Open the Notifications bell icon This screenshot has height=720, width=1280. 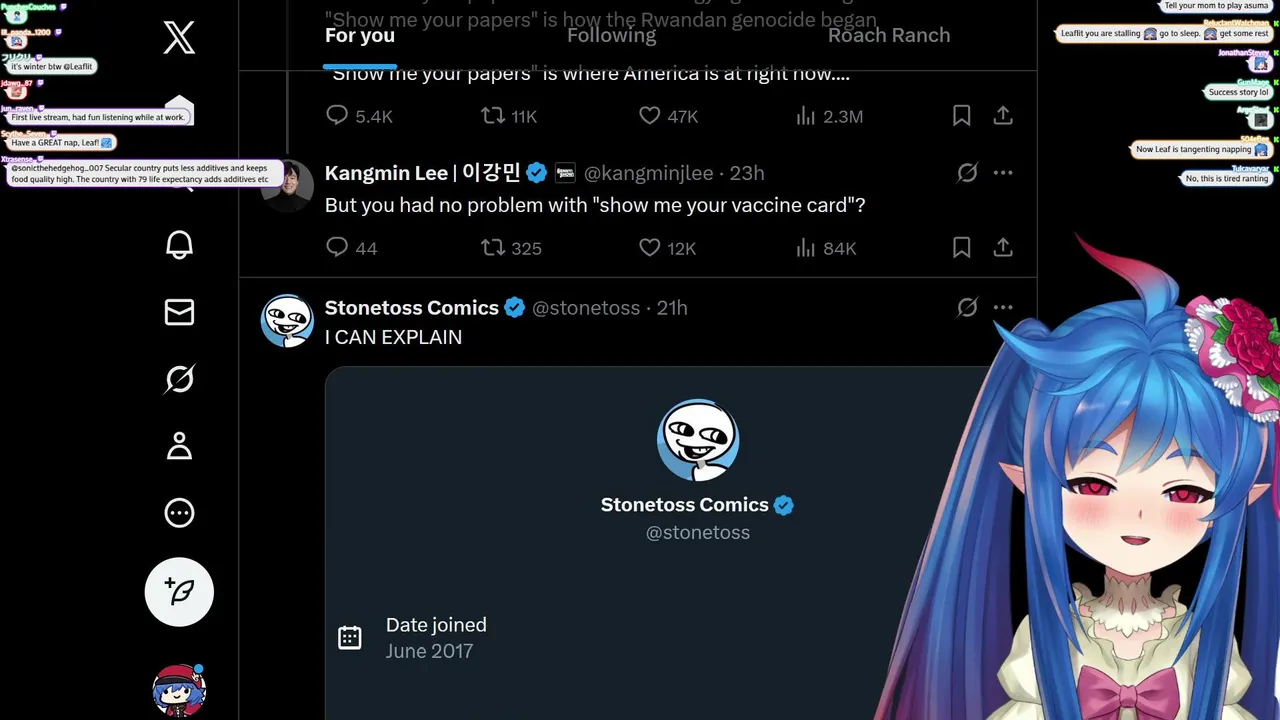[179, 245]
